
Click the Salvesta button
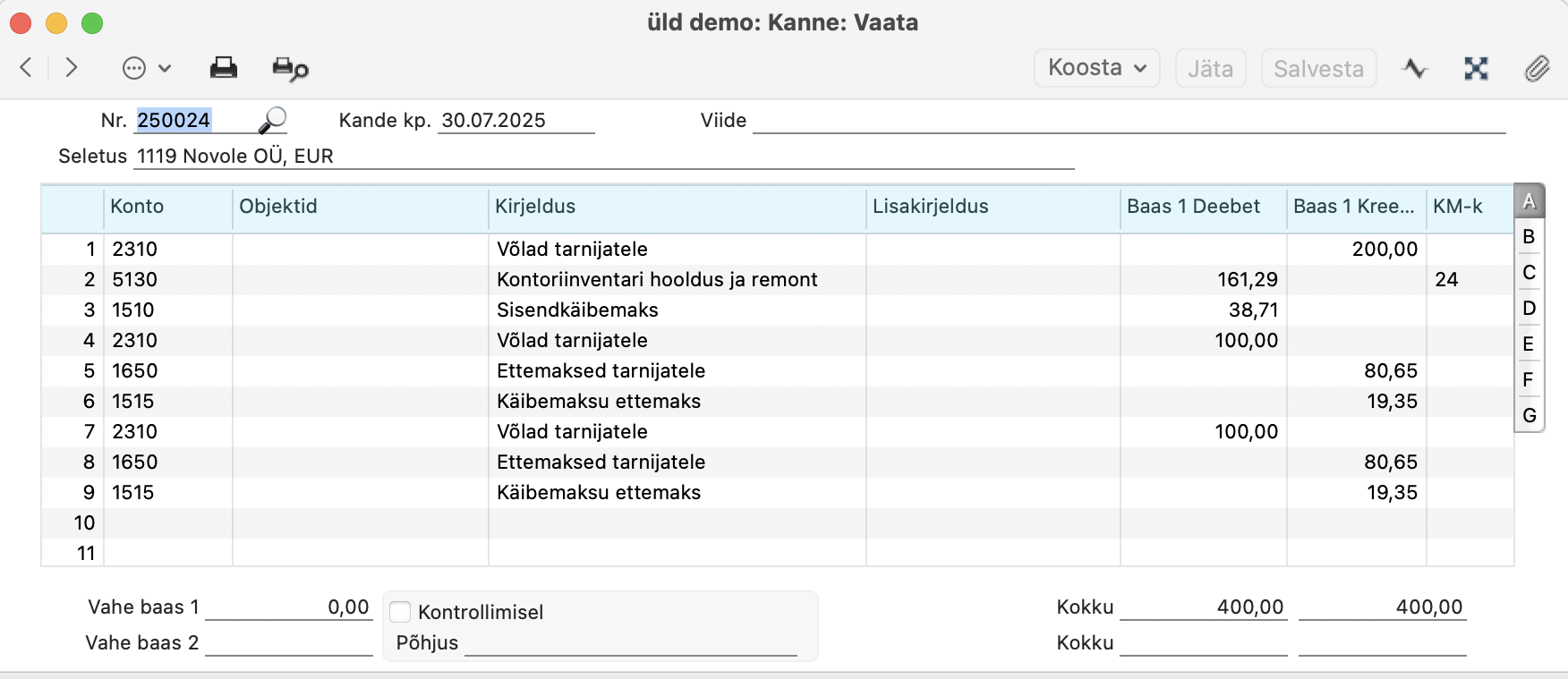tap(1318, 68)
